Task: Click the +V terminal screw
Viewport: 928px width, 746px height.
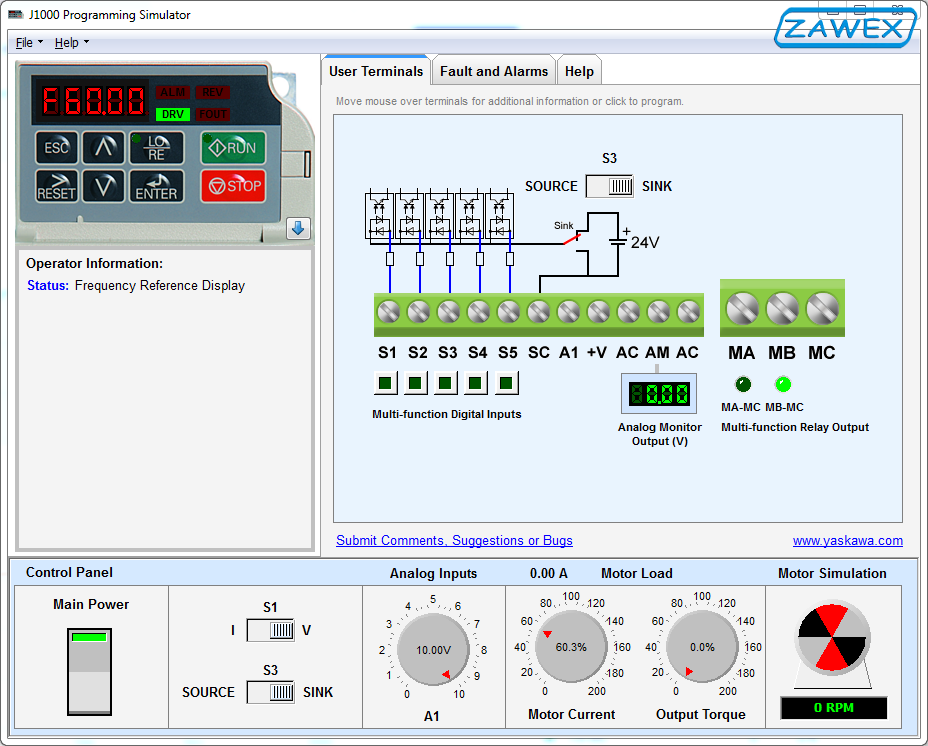Action: 598,311
